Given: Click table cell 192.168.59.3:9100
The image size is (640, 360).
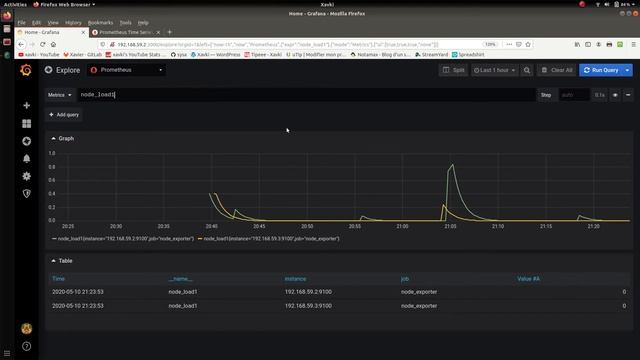Looking at the screenshot, I should (308, 306).
